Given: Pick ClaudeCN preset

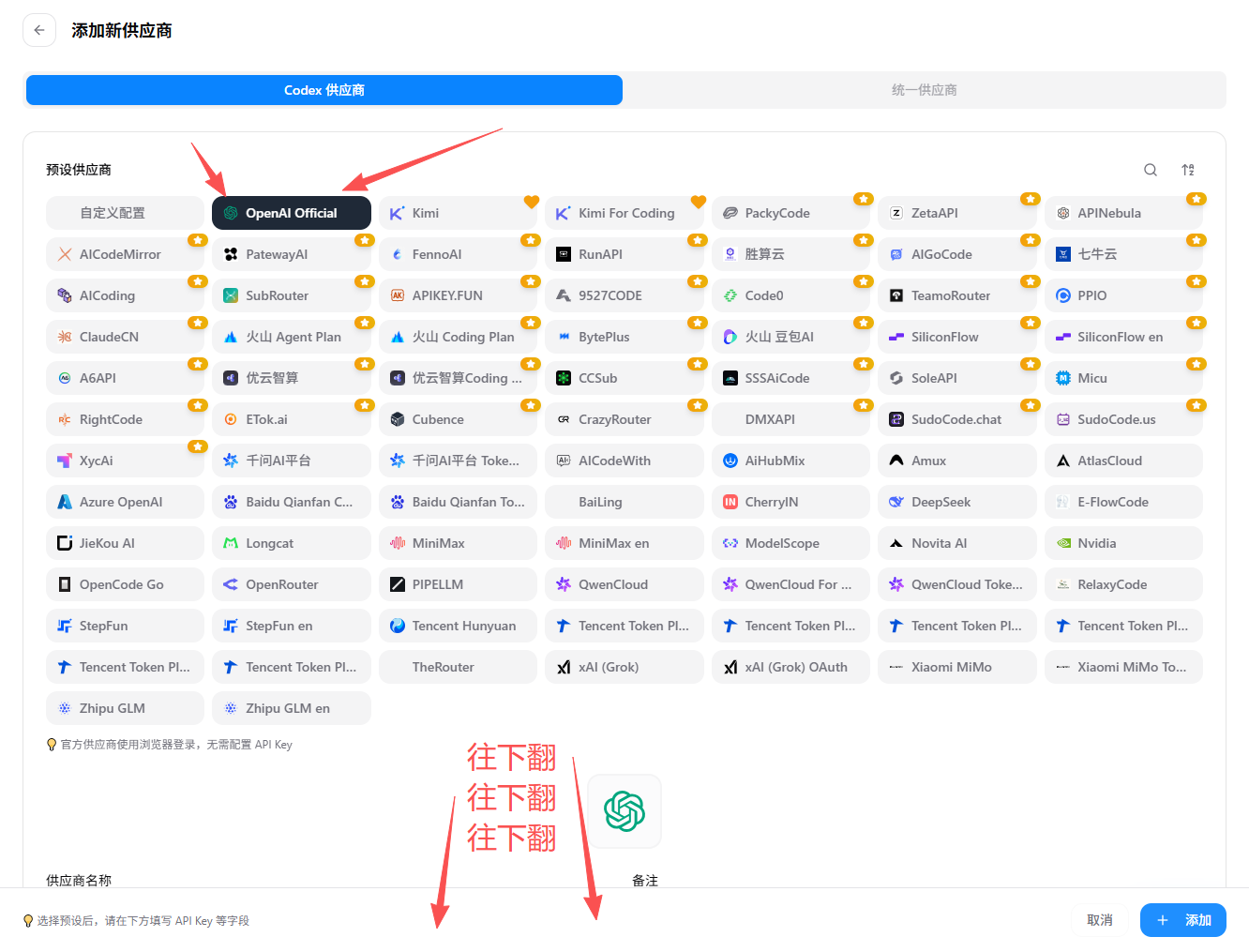Looking at the screenshot, I should click(x=125, y=337).
